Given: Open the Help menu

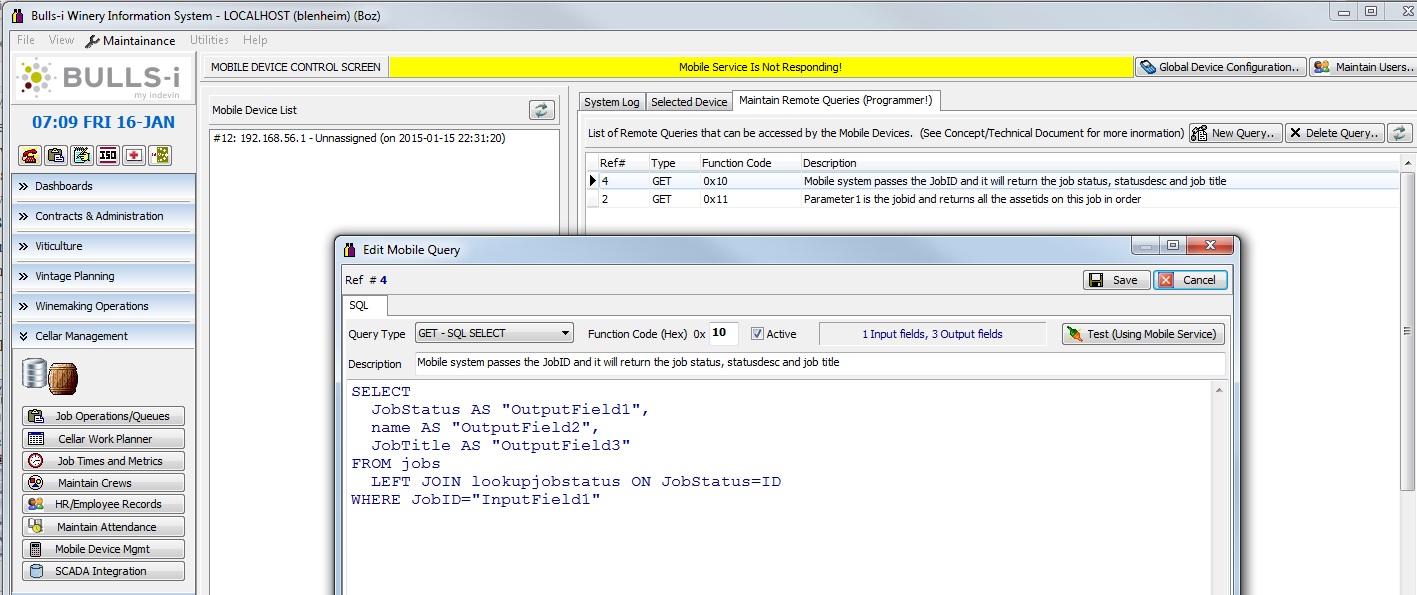Looking at the screenshot, I should 255,40.
